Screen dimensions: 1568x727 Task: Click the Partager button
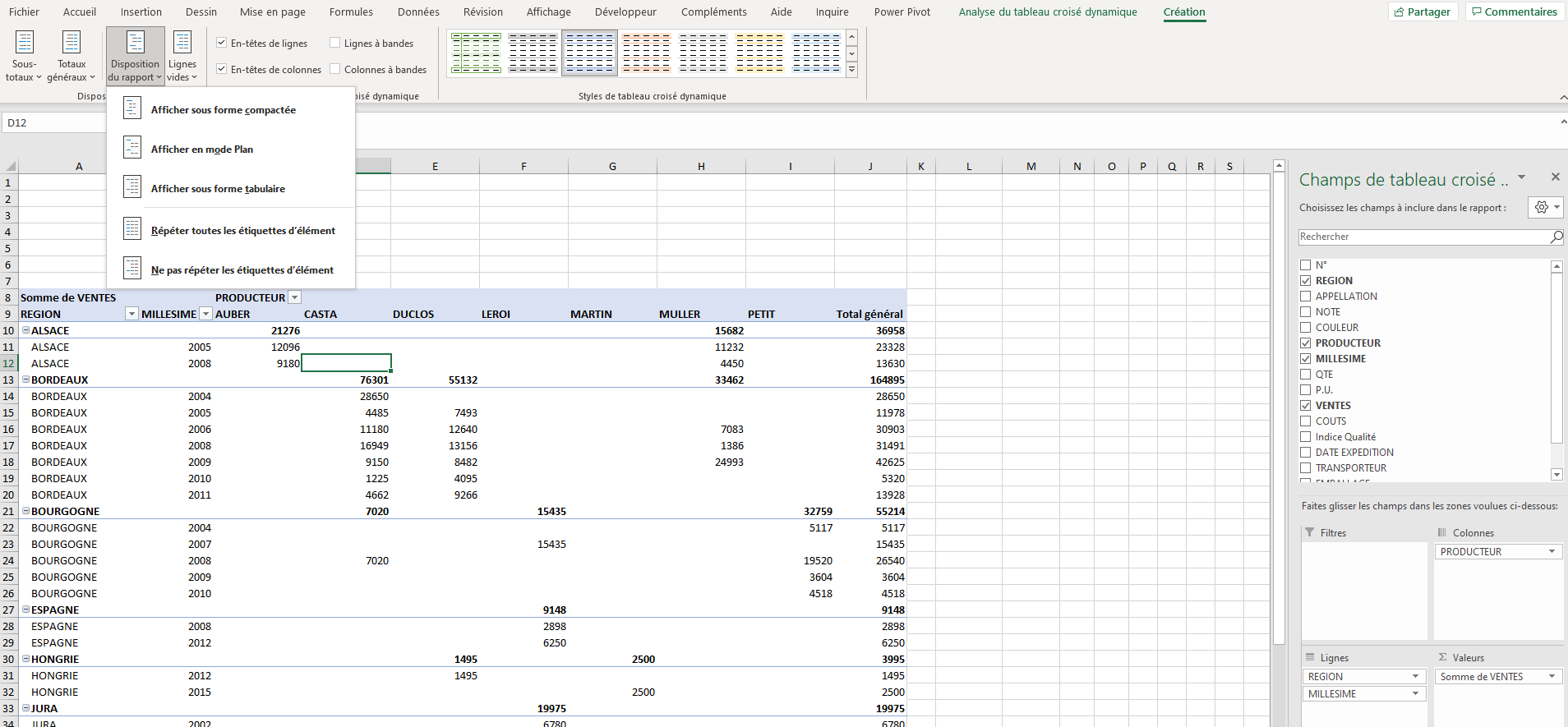[x=1423, y=12]
